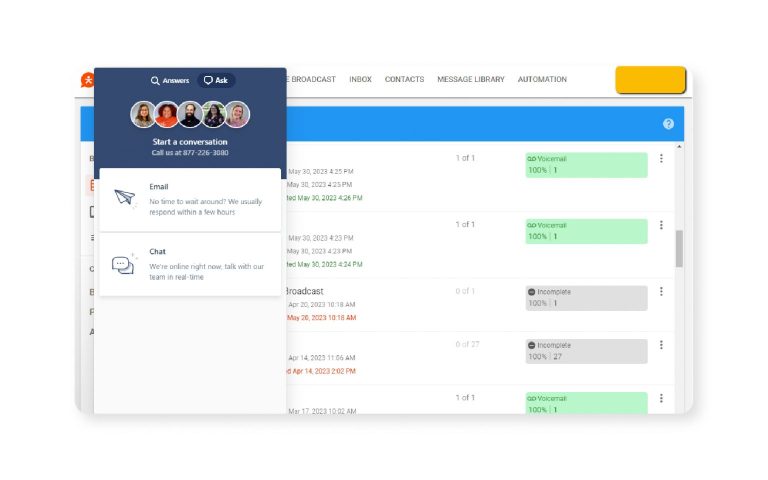This screenshot has height=480, width=768.
Task: Open options menu for May 30 4:25 PM broadcast
Action: pyautogui.click(x=661, y=159)
